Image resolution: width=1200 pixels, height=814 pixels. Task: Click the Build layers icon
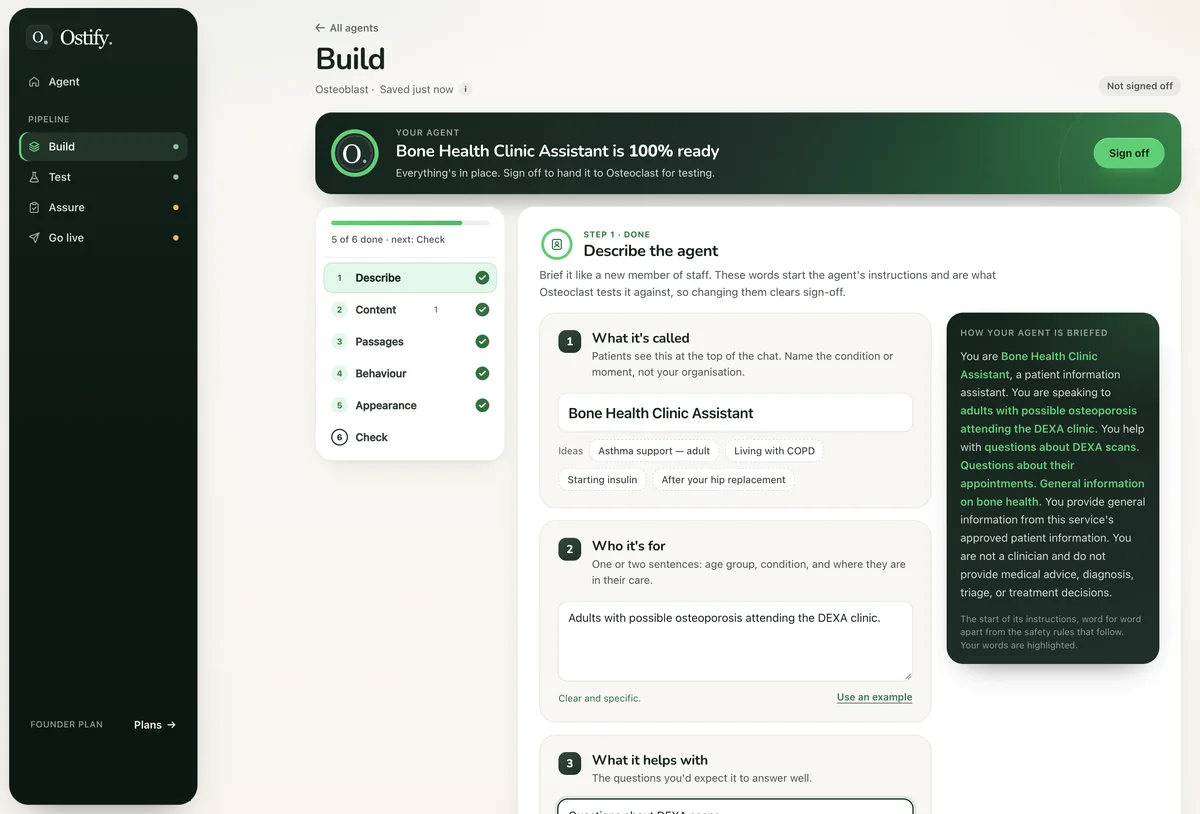[x=35, y=147]
